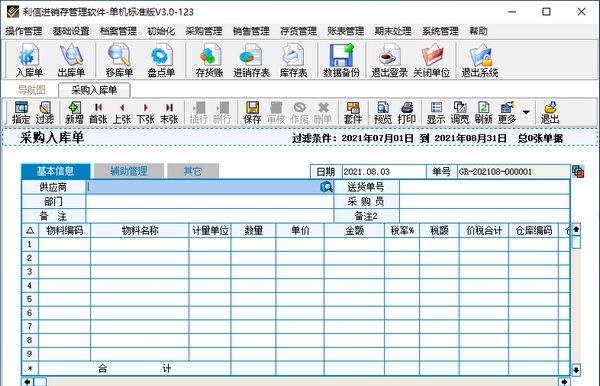This screenshot has height=386, width=600.
Task: Switch to the 导航图 tab
Action: (x=32, y=90)
